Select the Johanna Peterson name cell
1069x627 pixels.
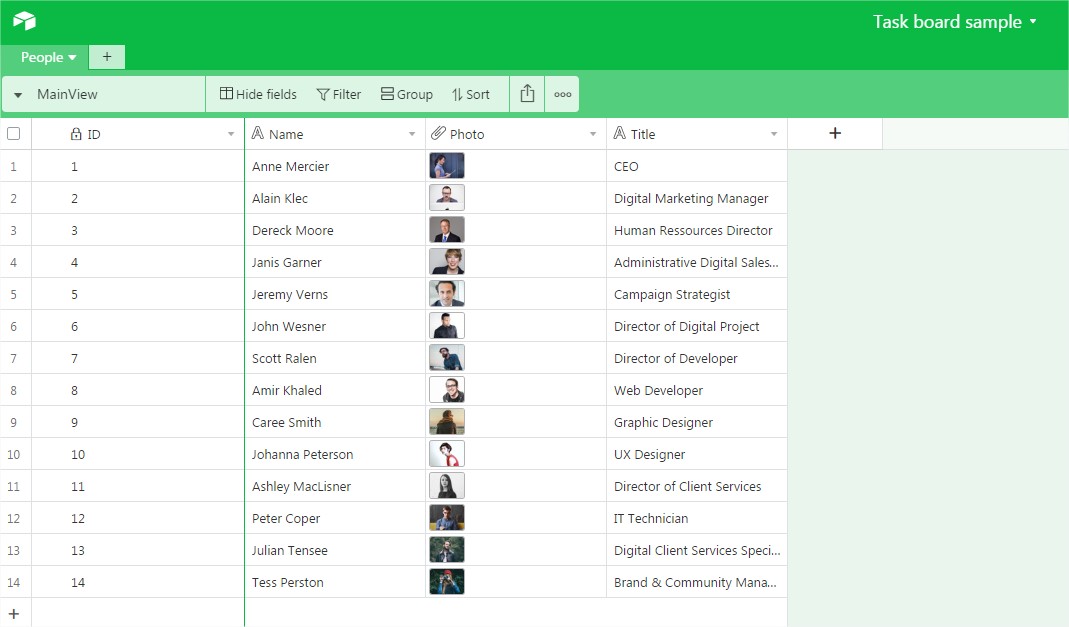pyautogui.click(x=302, y=454)
